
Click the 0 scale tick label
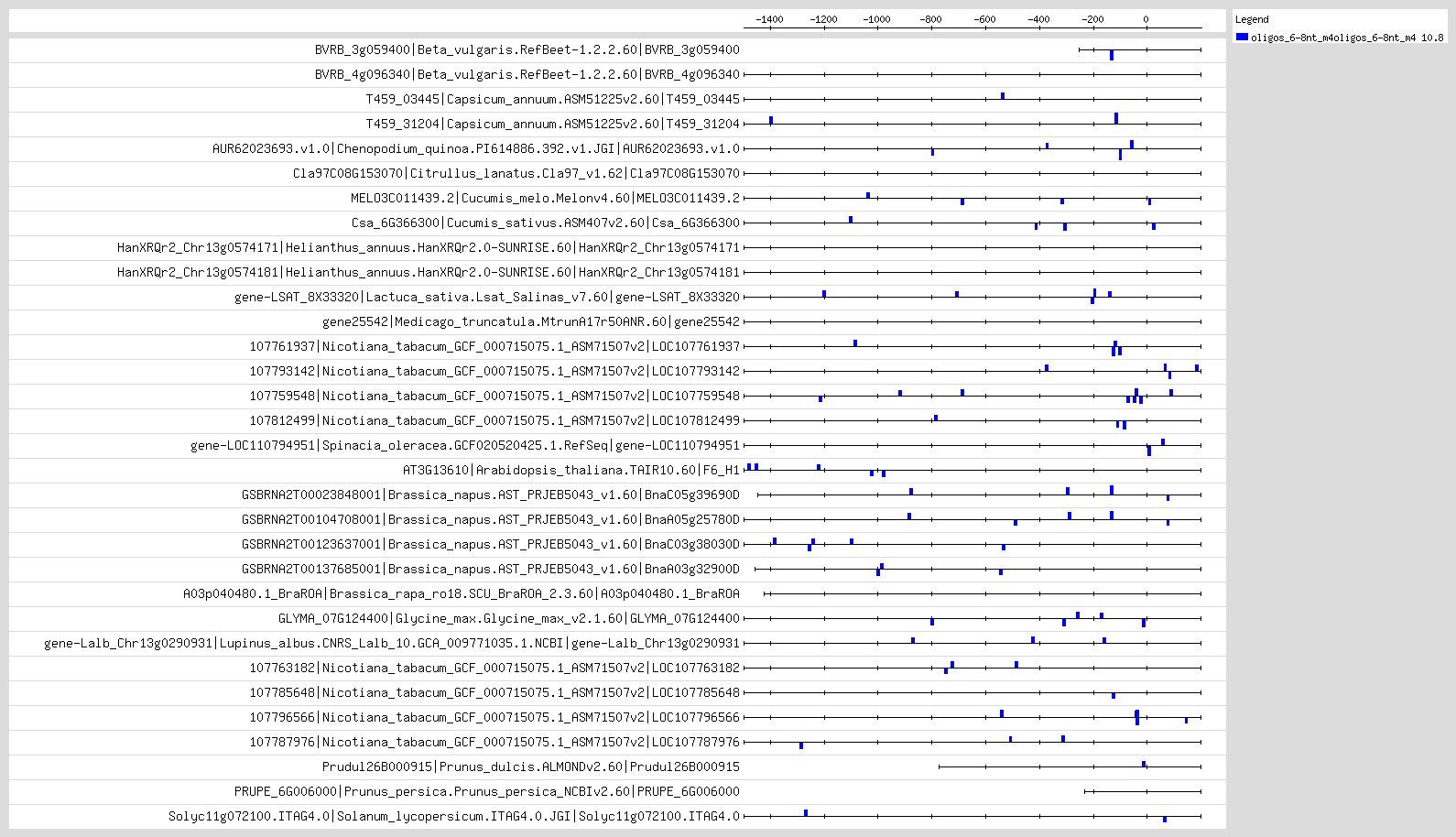click(x=1146, y=19)
